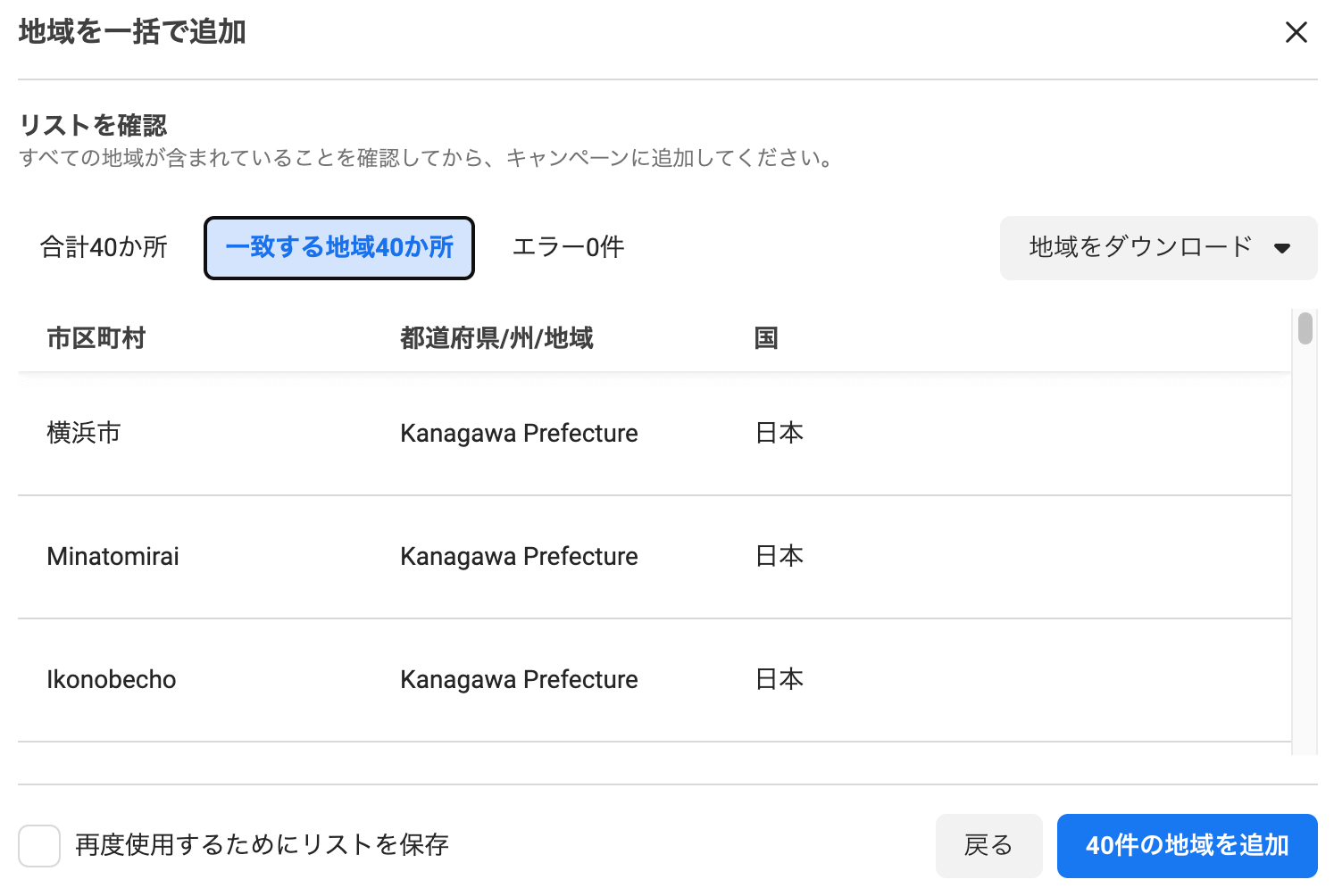Click Kanagawa Prefecture in the Ikonobecho row
Image resolution: width=1334 pixels, height=896 pixels.
[x=519, y=679]
